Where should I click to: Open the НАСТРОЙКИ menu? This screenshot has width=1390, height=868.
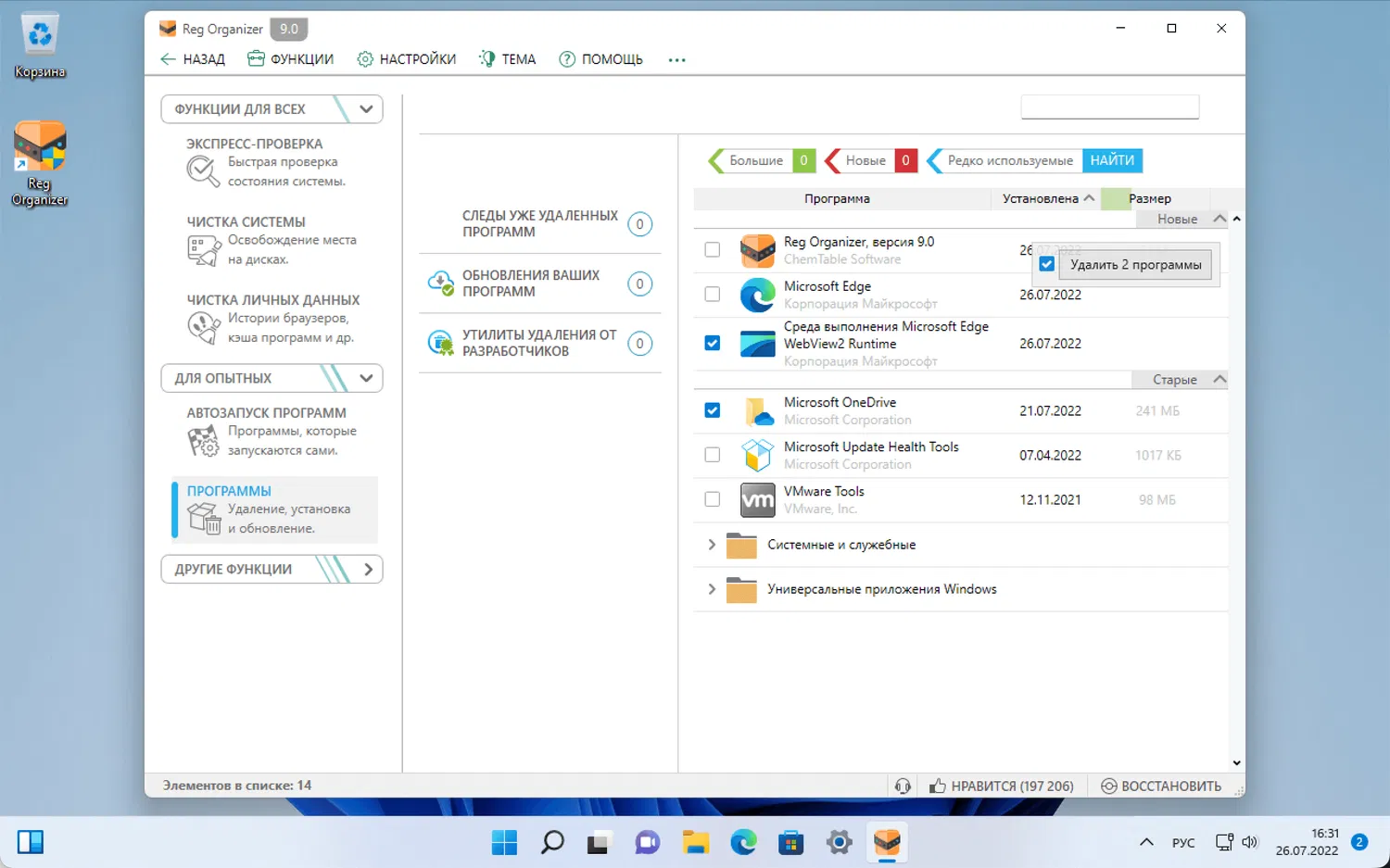pos(407,59)
